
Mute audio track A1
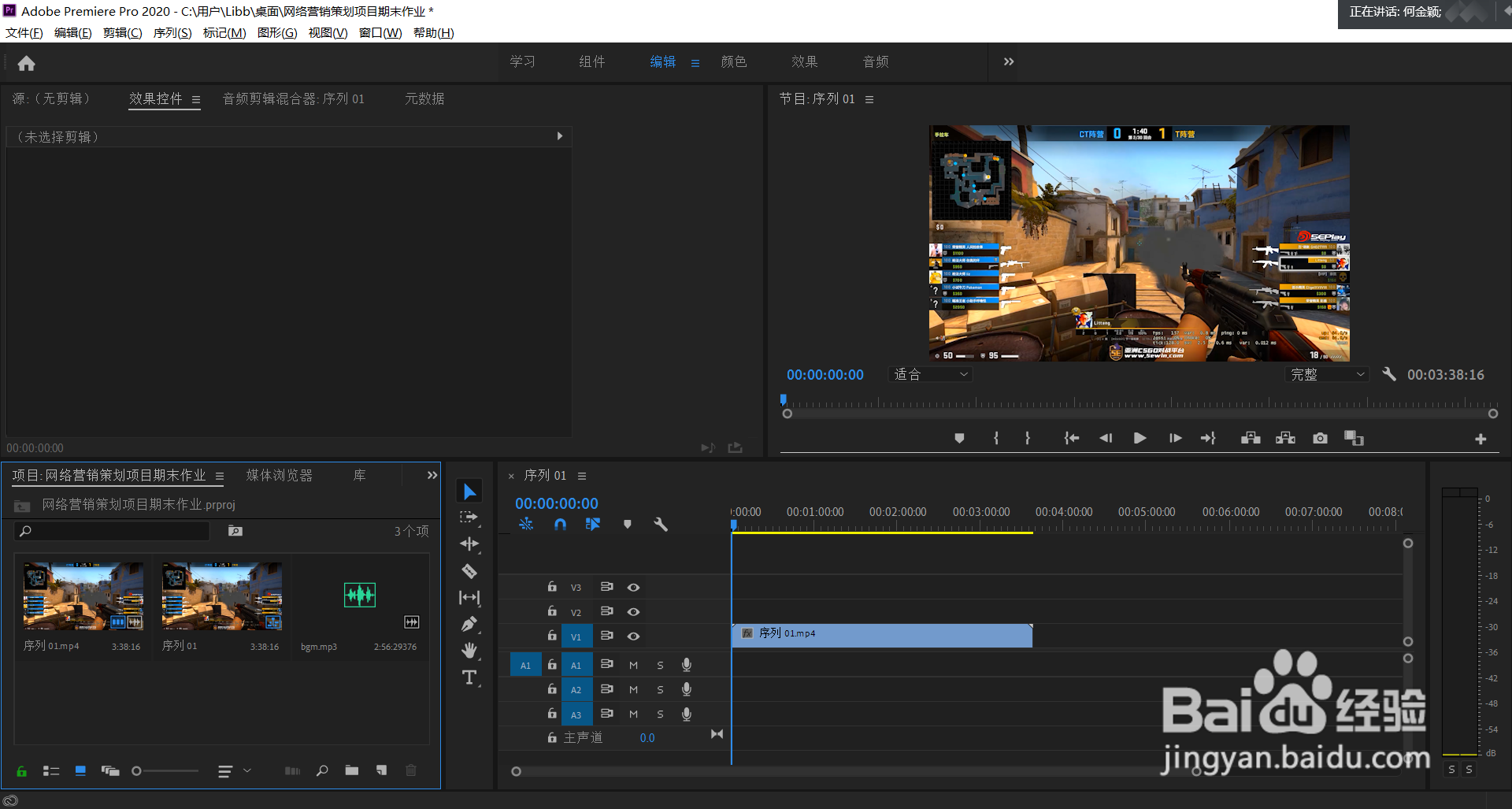[633, 666]
